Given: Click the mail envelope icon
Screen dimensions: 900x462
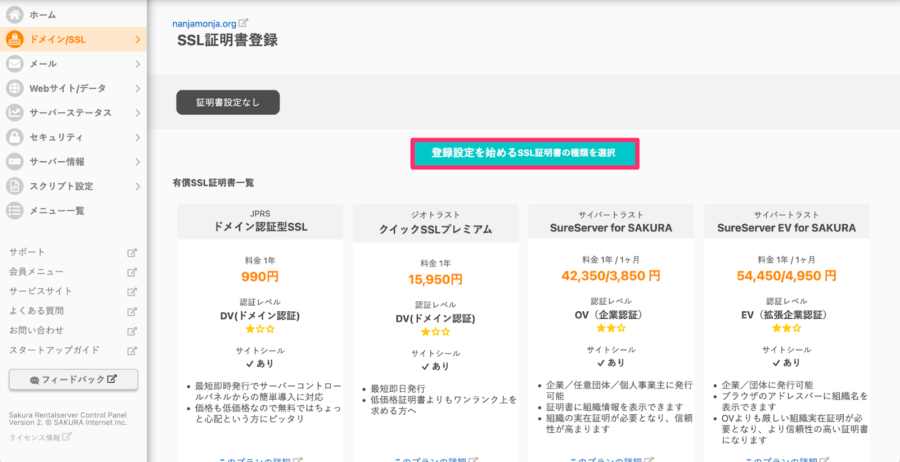Looking at the screenshot, I should point(15,64).
